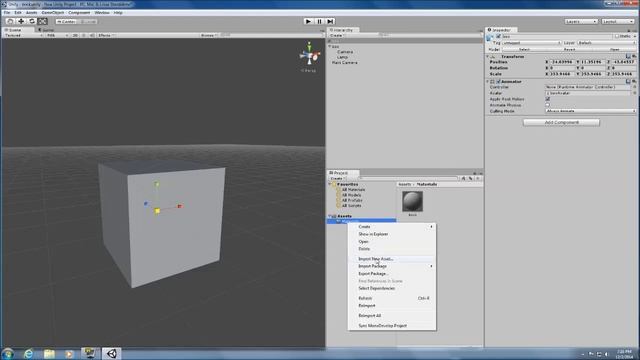Open the Gizmos dropdown in Scene view

[x=209, y=36]
